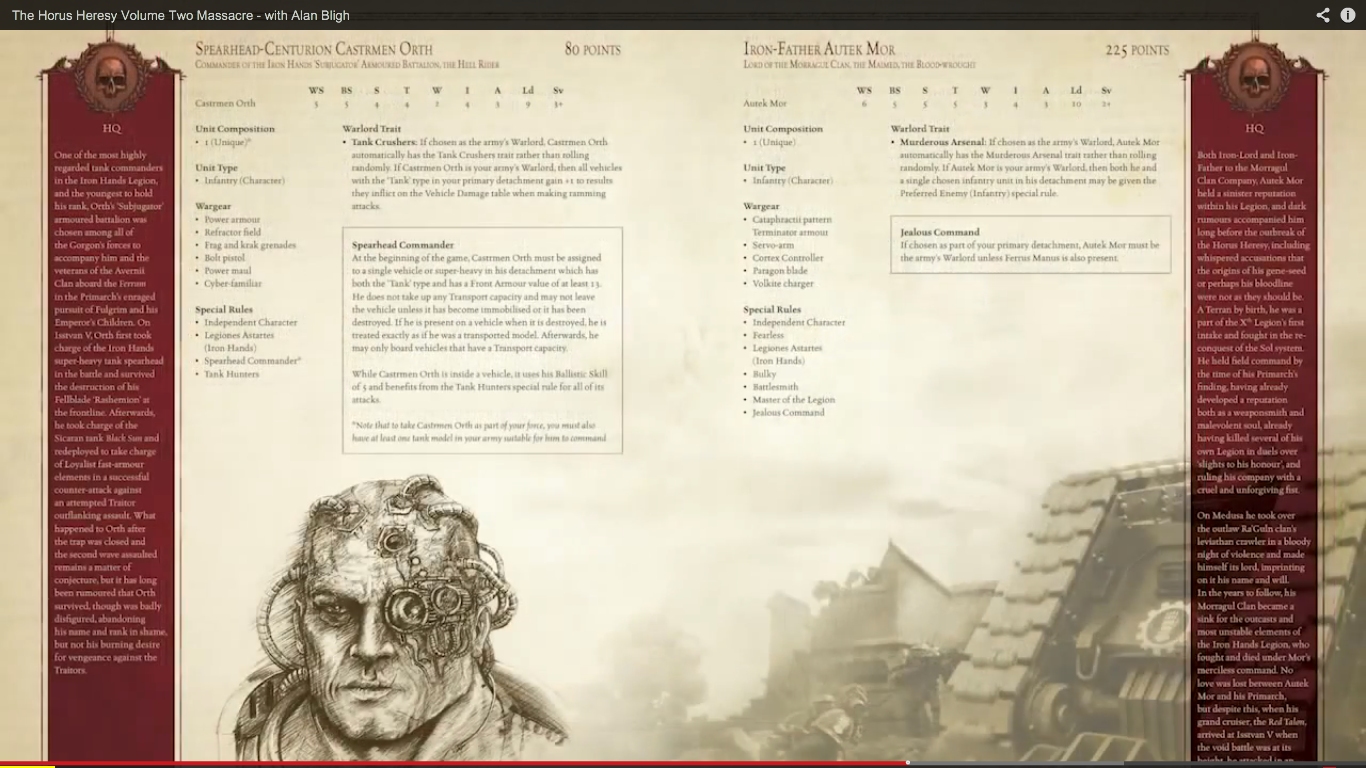Select the "Volkite charger" wargear entry
This screenshot has height=768, width=1366.
[783, 284]
